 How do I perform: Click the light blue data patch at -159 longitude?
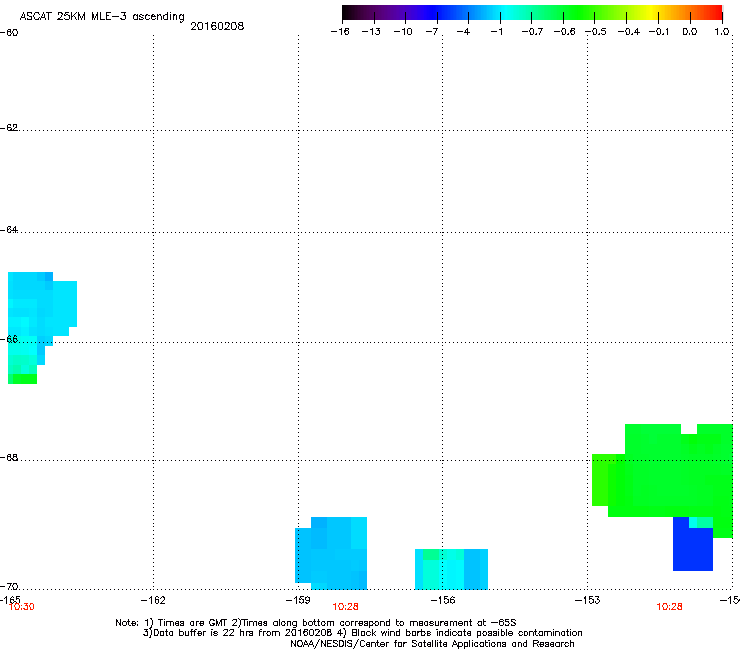(x=331, y=553)
